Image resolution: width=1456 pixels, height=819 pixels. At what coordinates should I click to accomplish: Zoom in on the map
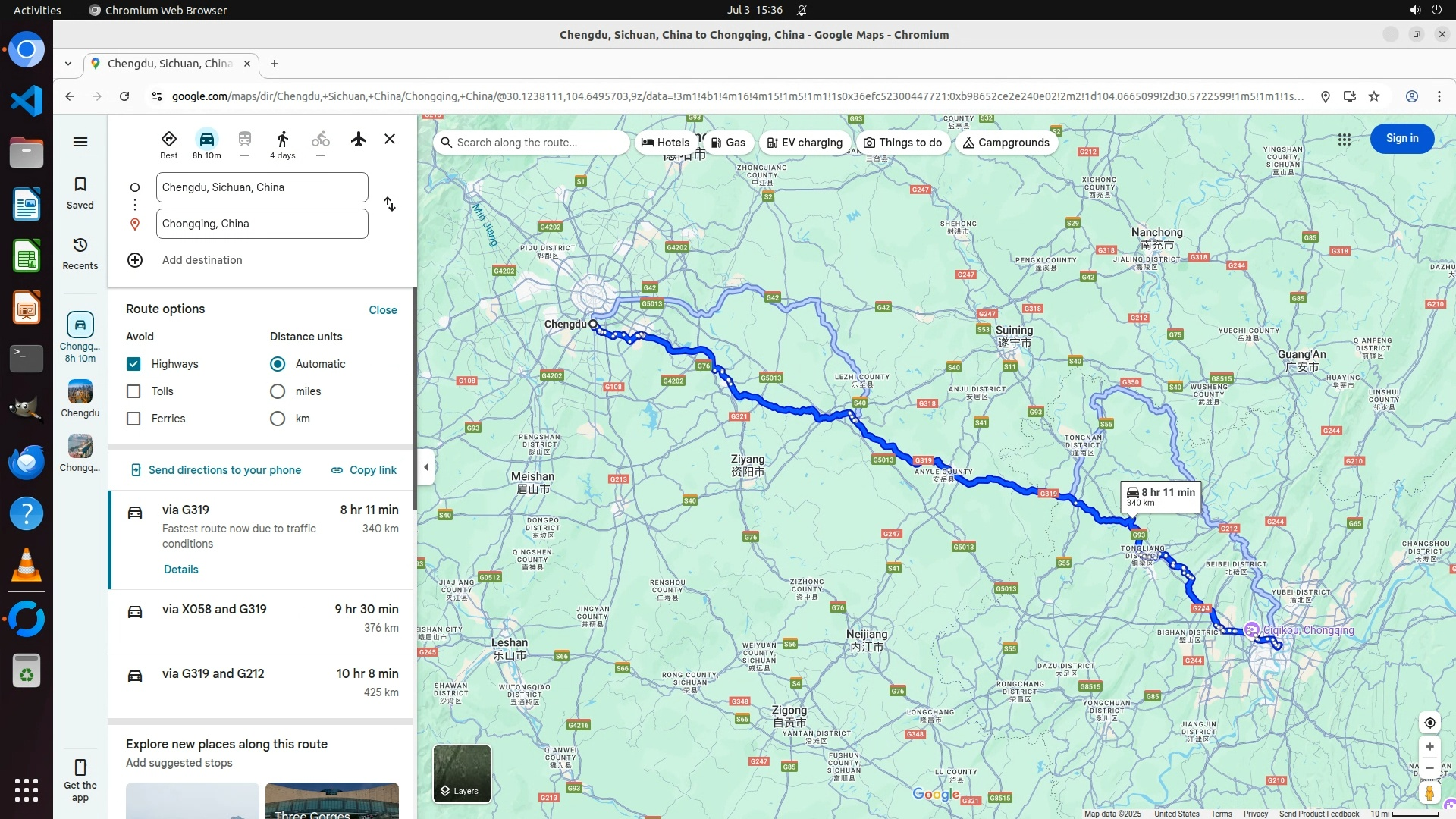point(1429,747)
